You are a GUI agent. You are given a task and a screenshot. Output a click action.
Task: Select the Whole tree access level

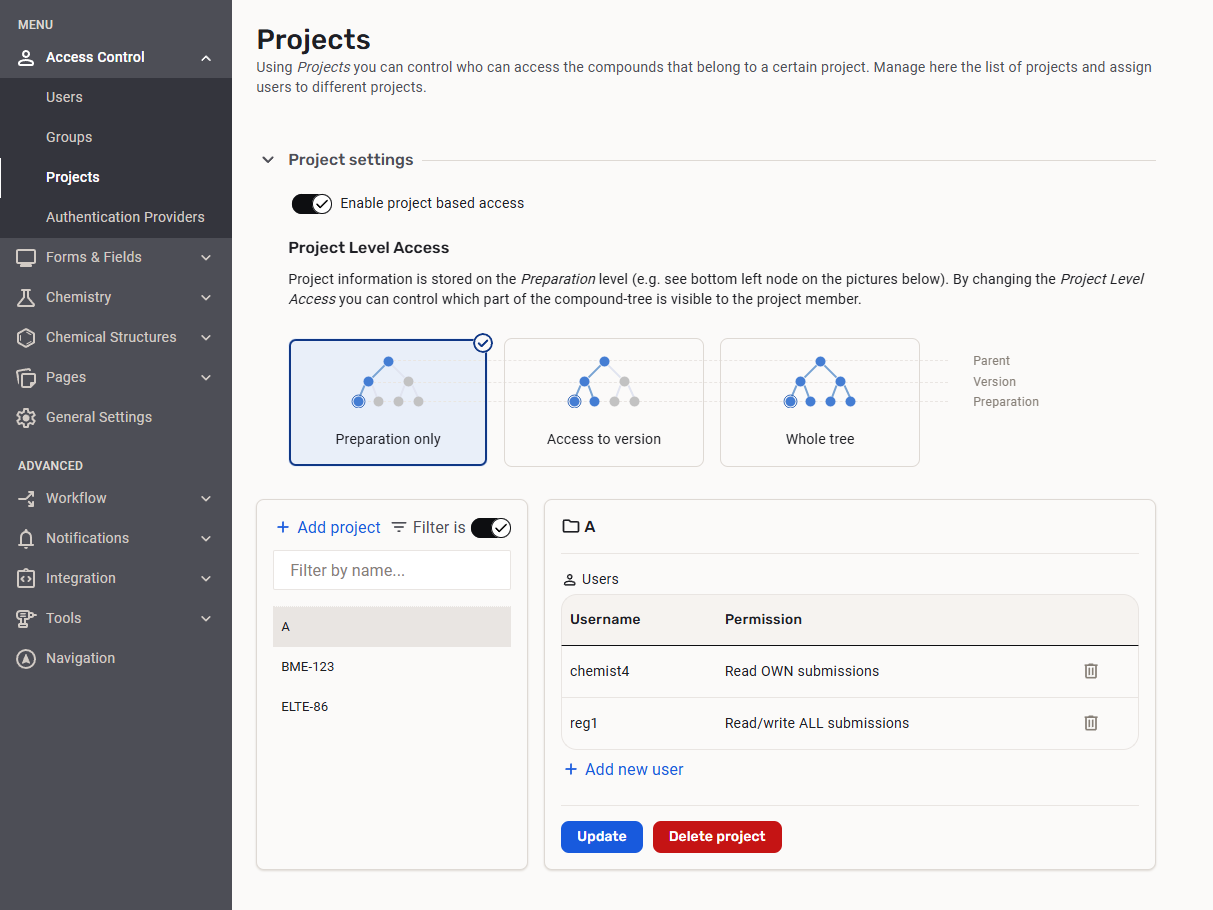click(819, 402)
